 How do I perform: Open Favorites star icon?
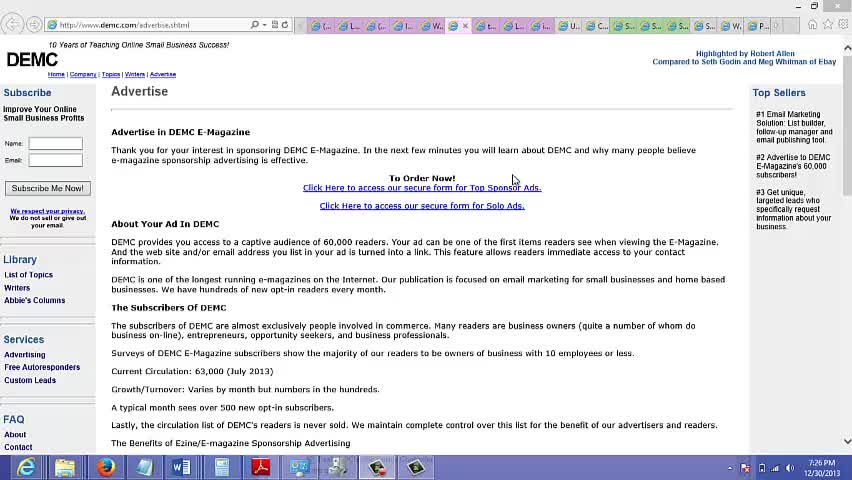click(x=828, y=24)
